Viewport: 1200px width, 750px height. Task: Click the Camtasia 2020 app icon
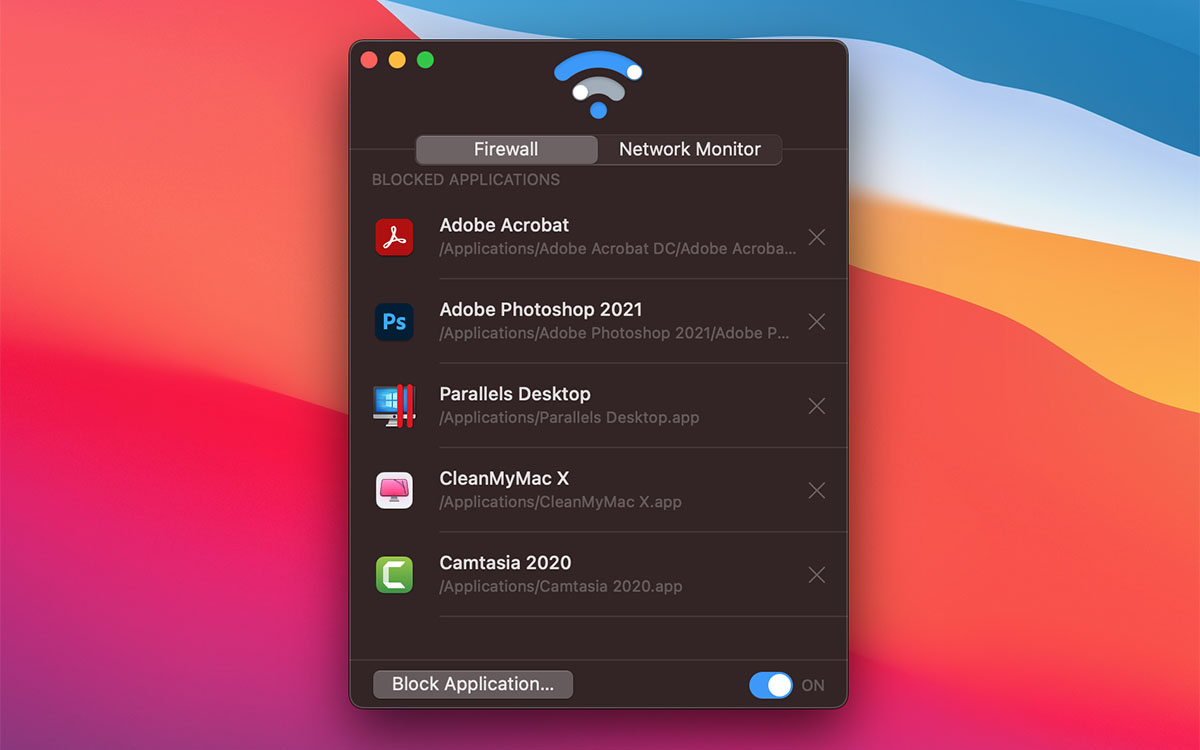pyautogui.click(x=394, y=575)
